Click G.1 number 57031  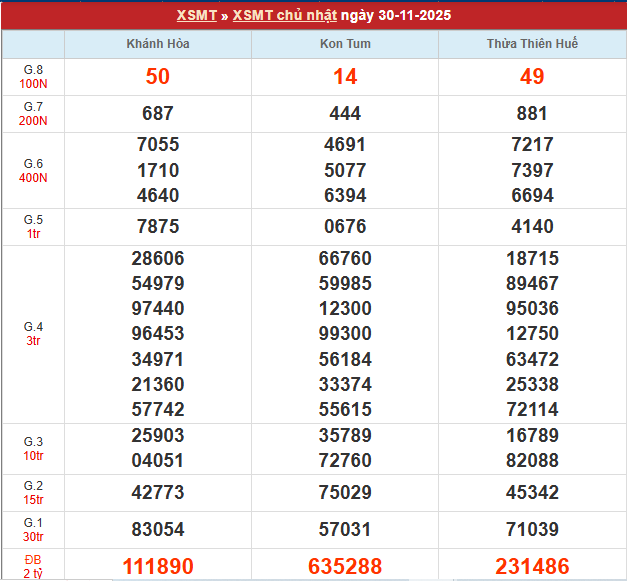tap(345, 530)
